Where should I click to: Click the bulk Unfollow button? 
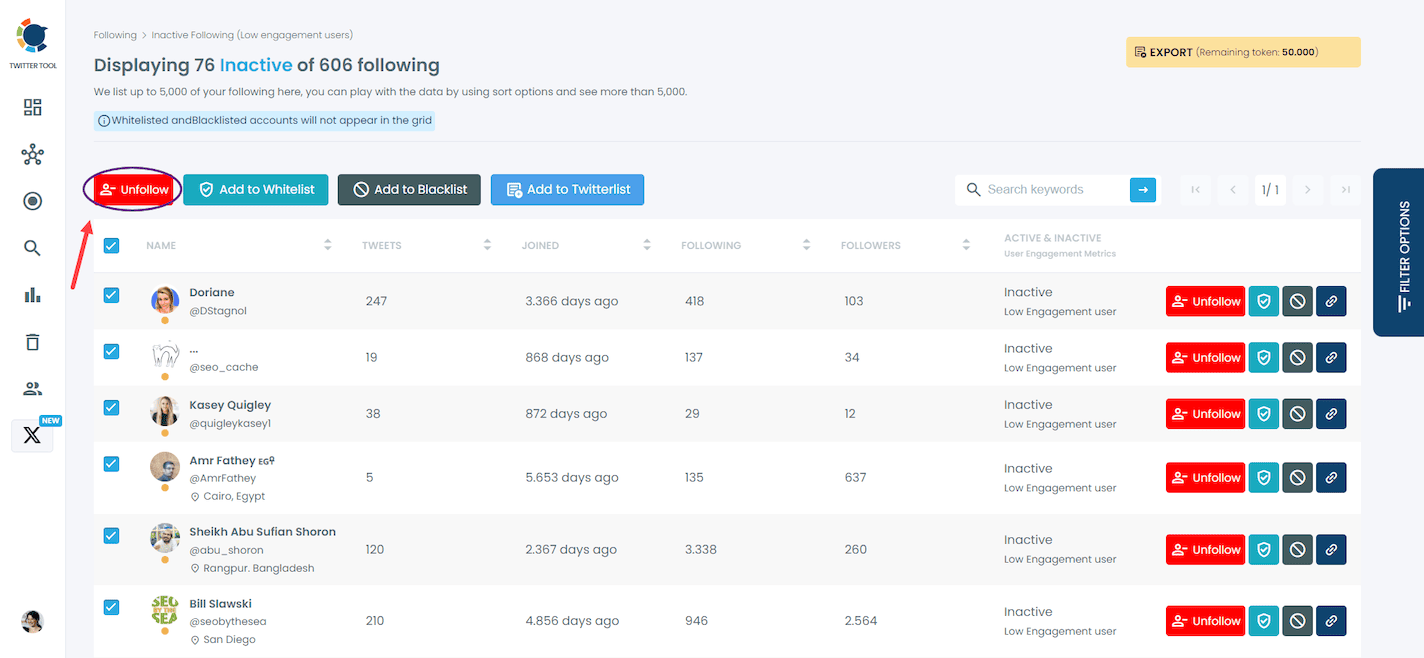coord(135,190)
